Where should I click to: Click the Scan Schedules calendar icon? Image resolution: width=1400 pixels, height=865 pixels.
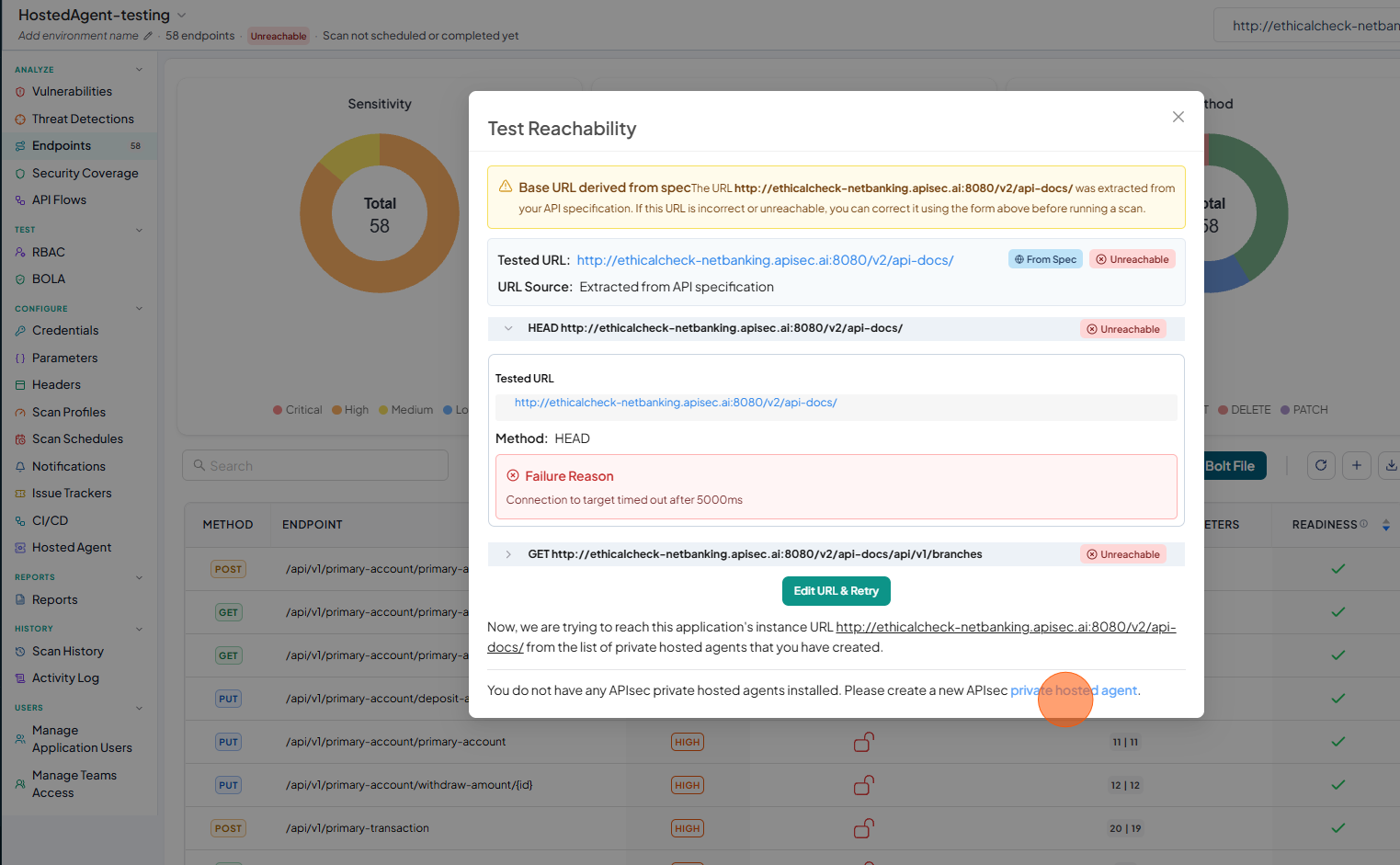(20, 439)
